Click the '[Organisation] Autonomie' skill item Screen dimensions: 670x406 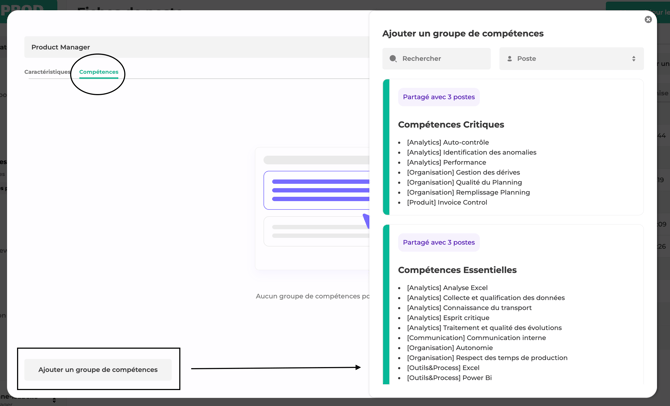click(449, 348)
